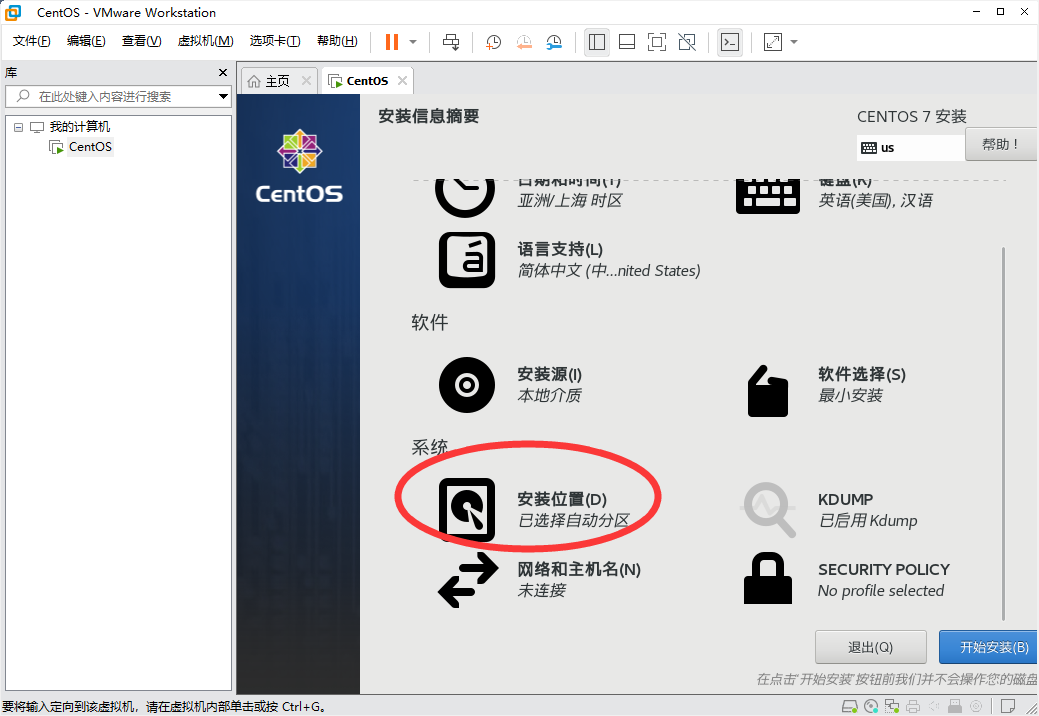Open the 选项卡(T) menu
Screen dimensions: 1039x716
click(x=274, y=41)
